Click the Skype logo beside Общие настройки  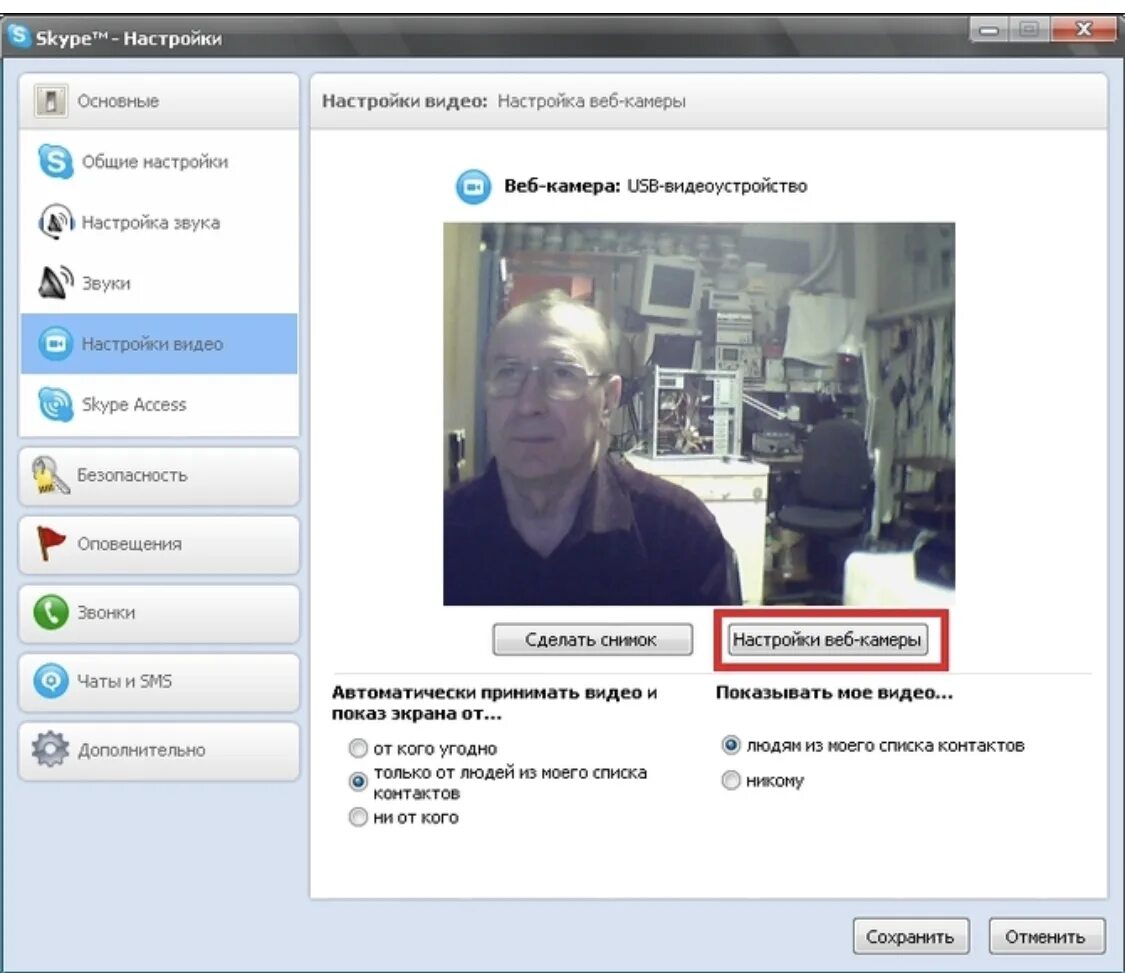point(55,161)
